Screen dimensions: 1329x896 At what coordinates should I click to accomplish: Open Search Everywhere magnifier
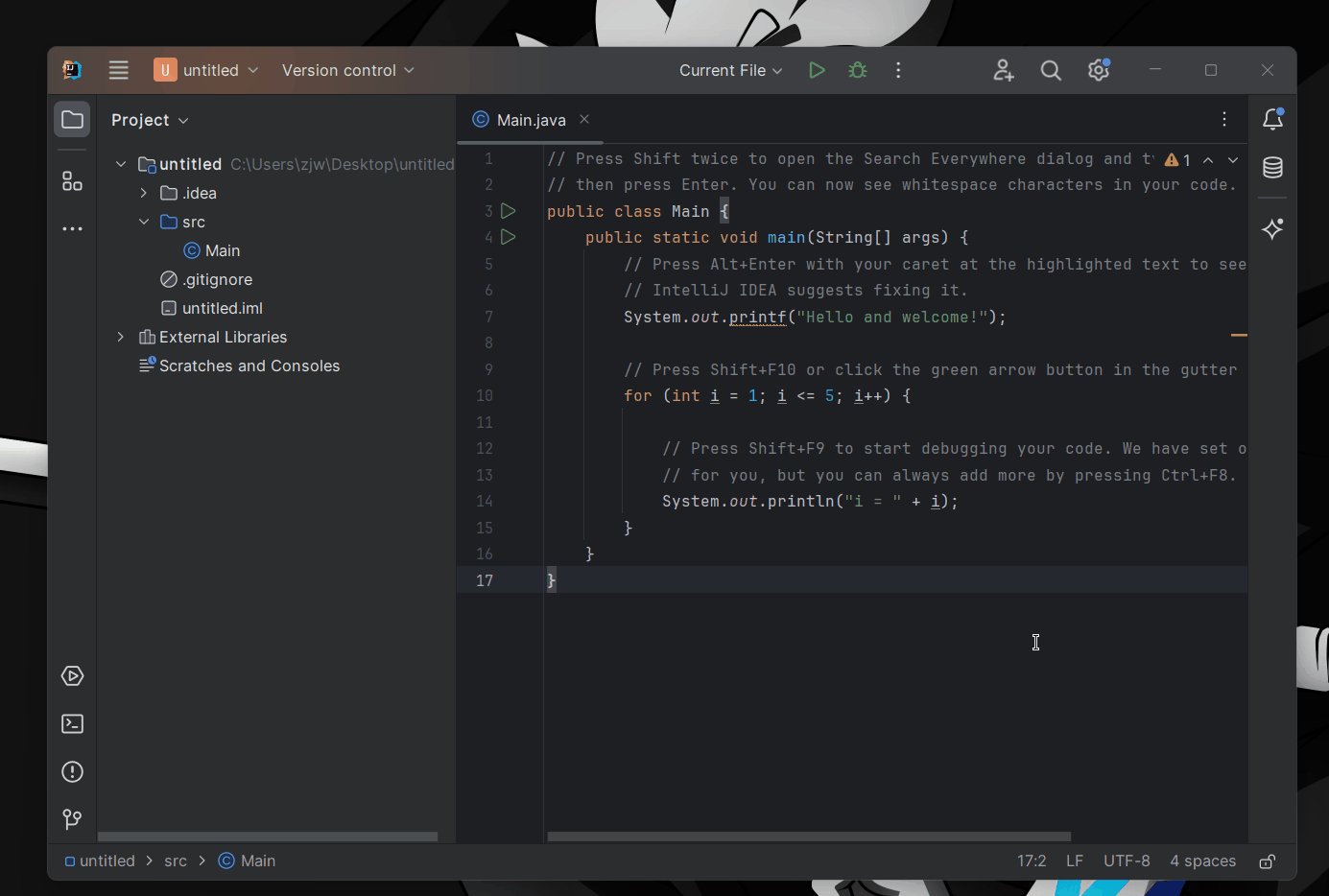click(x=1051, y=70)
